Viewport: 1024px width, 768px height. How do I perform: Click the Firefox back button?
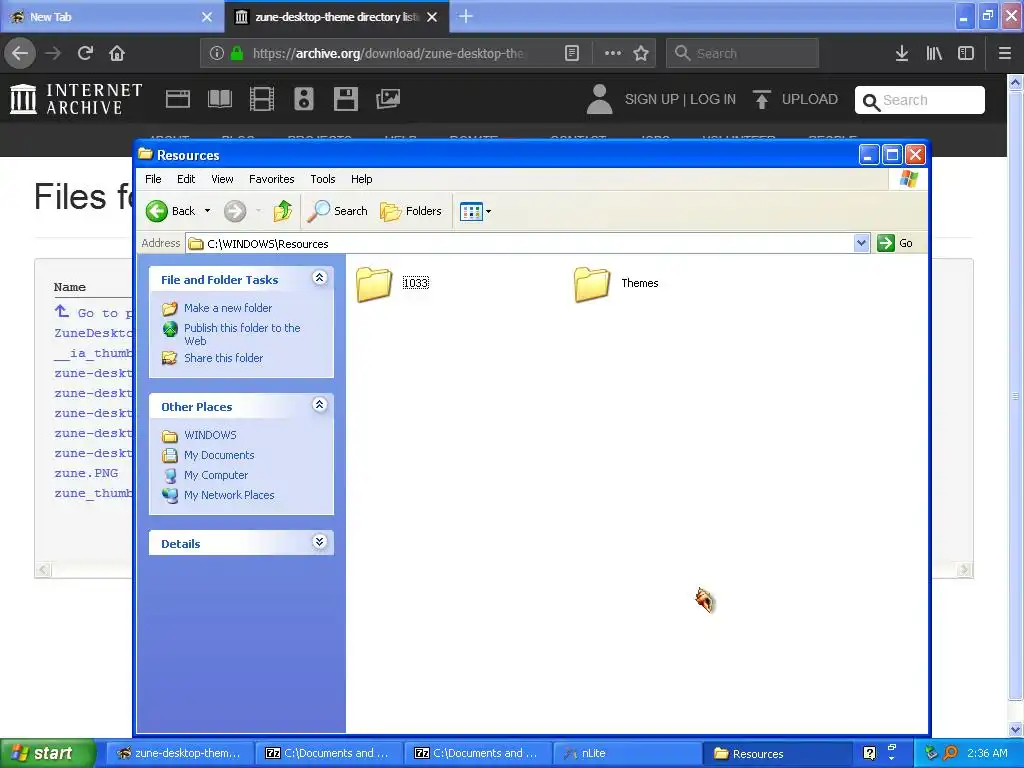20,53
